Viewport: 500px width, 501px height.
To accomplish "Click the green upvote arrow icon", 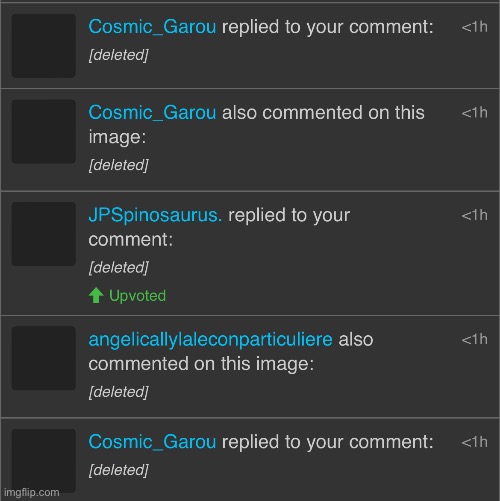I will (96, 295).
